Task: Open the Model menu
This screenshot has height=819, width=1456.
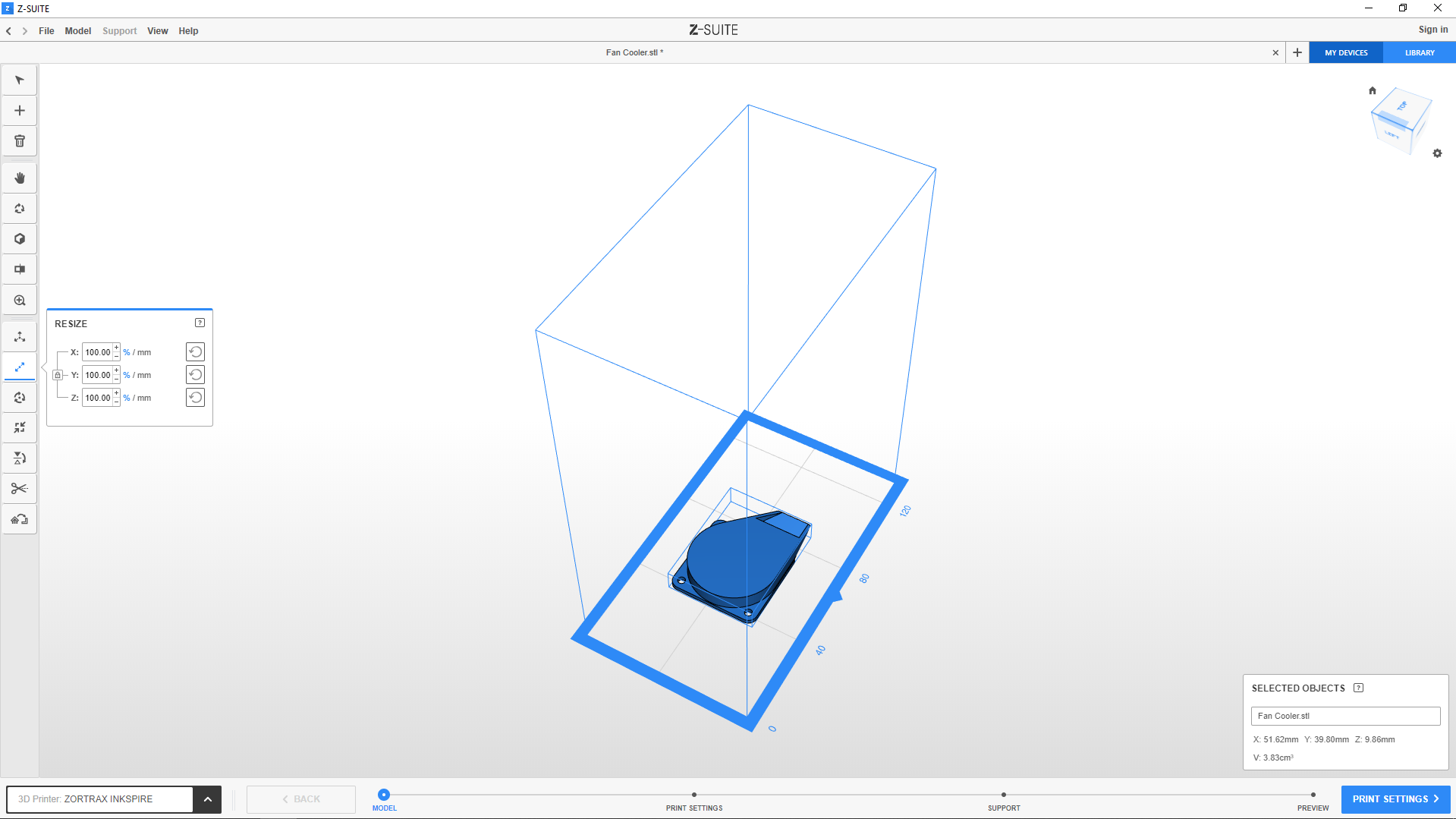Action: coord(77,31)
